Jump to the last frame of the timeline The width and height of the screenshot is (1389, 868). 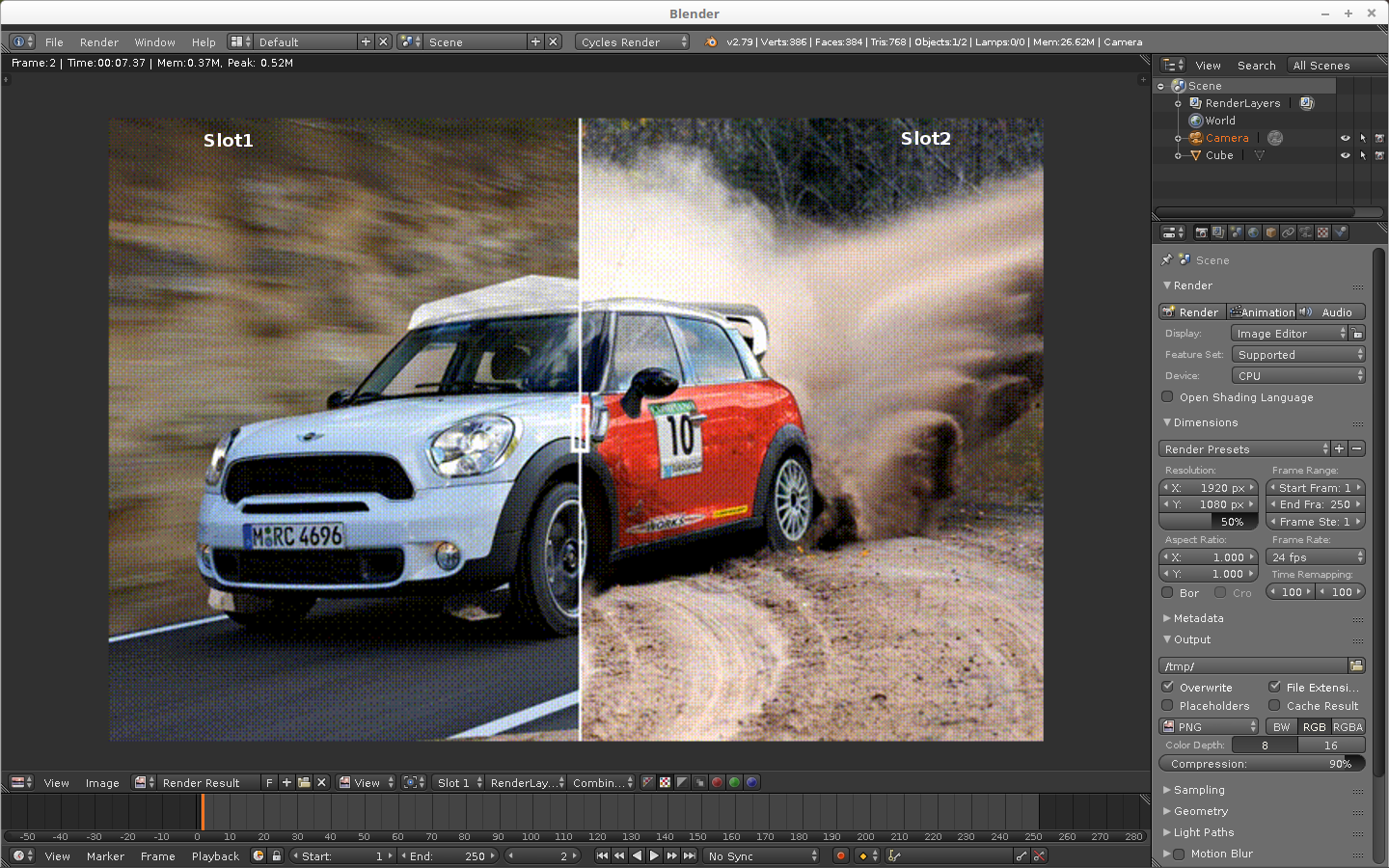click(x=689, y=855)
